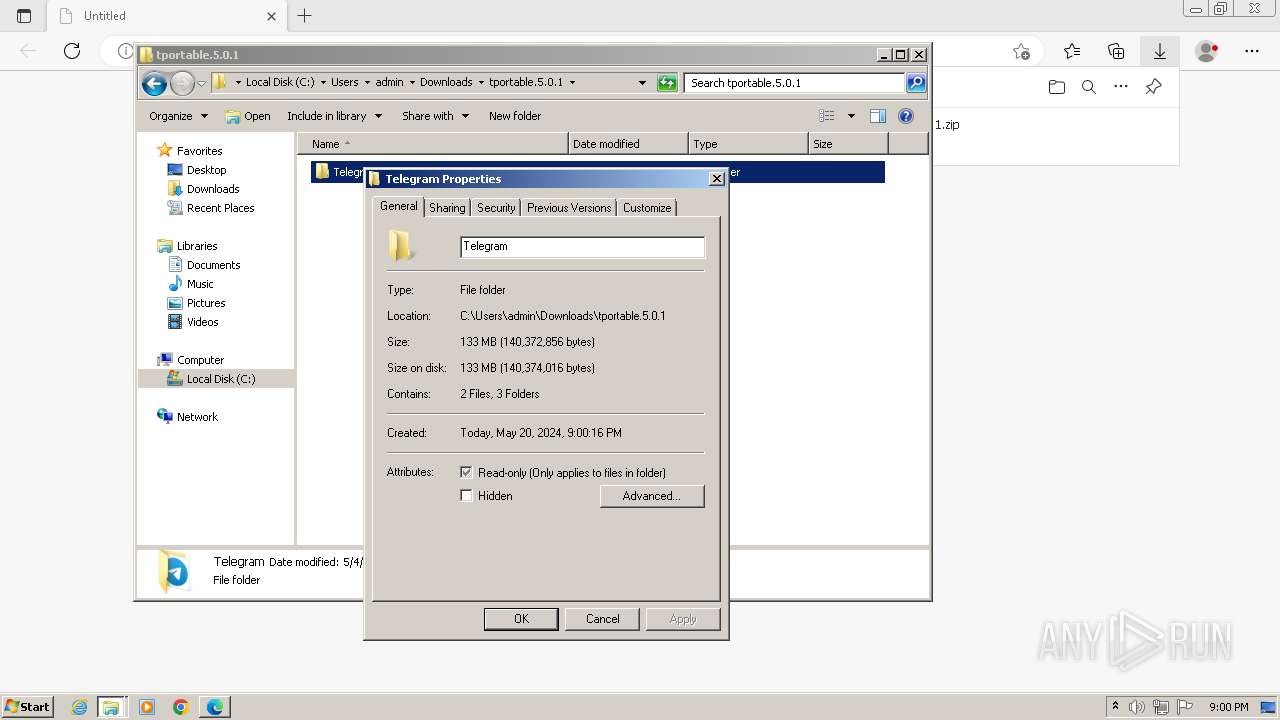
Task: Open Windows Media Player from taskbar
Action: click(x=147, y=707)
